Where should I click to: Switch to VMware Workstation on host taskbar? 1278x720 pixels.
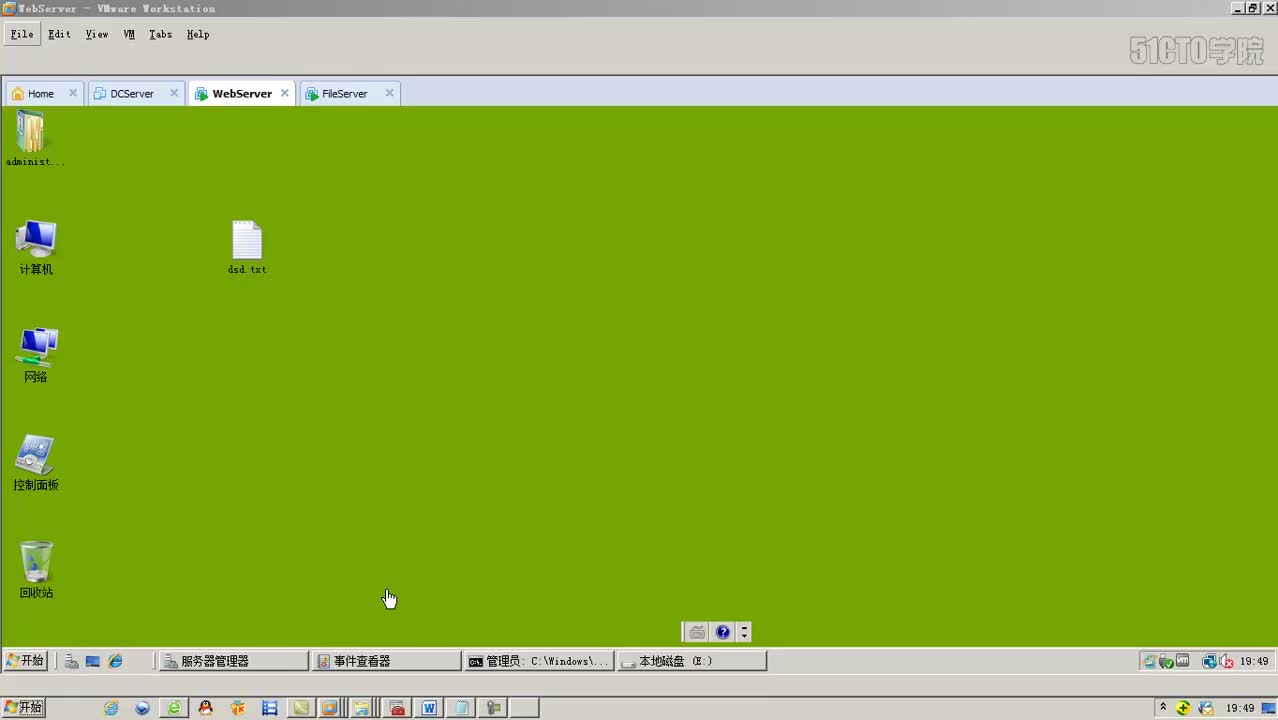(329, 708)
